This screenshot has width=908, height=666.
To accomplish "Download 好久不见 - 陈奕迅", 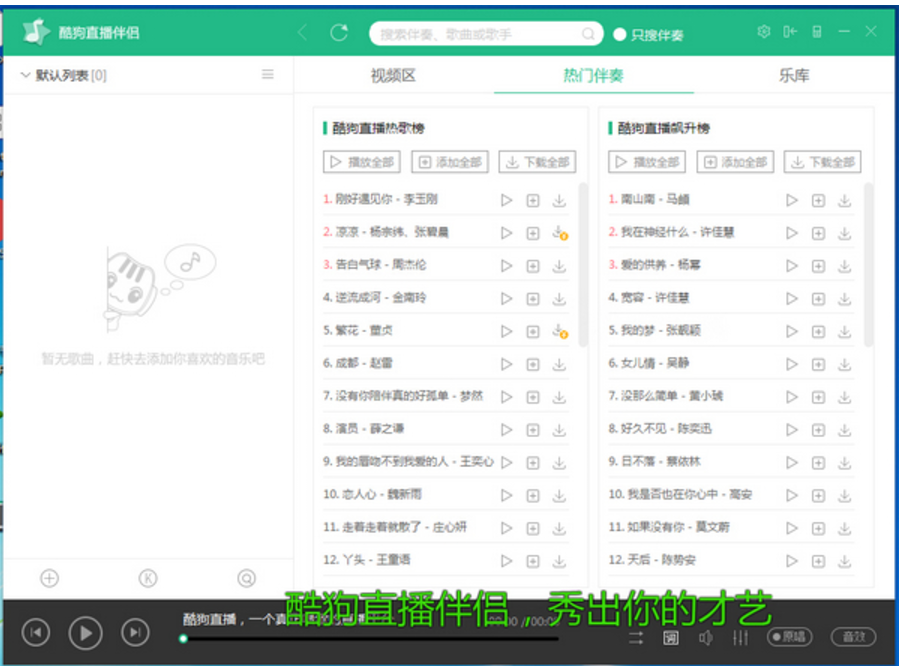I will click(845, 430).
